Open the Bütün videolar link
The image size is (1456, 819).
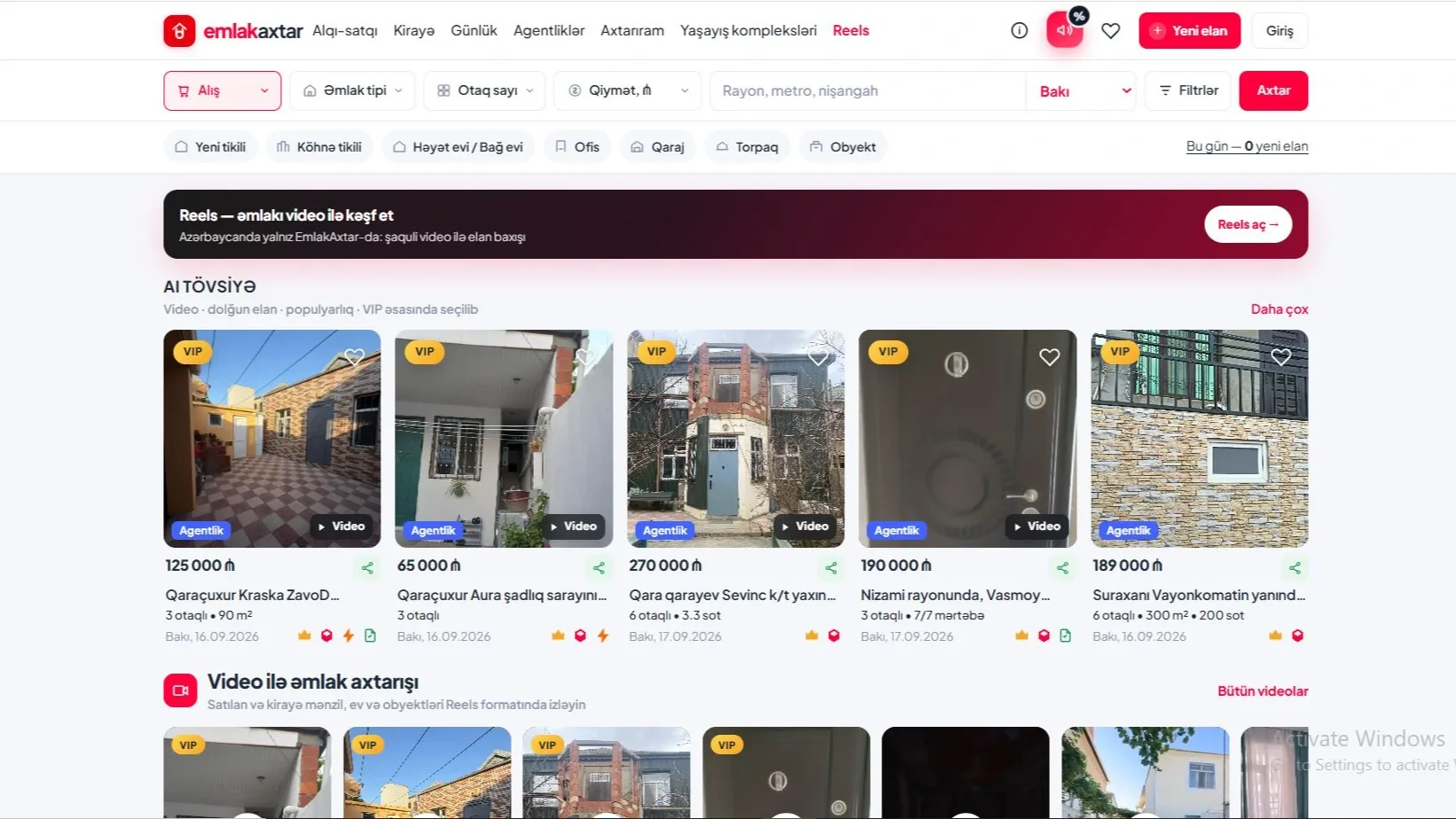1263,691
